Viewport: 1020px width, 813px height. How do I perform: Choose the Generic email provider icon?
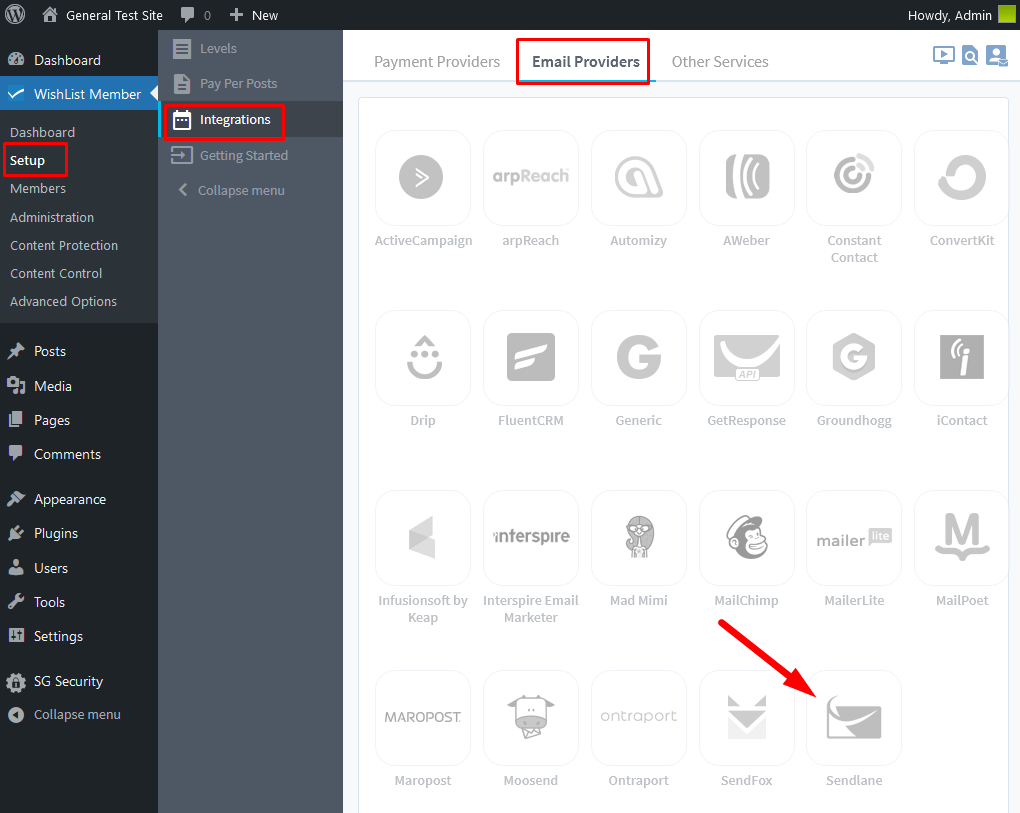click(638, 358)
